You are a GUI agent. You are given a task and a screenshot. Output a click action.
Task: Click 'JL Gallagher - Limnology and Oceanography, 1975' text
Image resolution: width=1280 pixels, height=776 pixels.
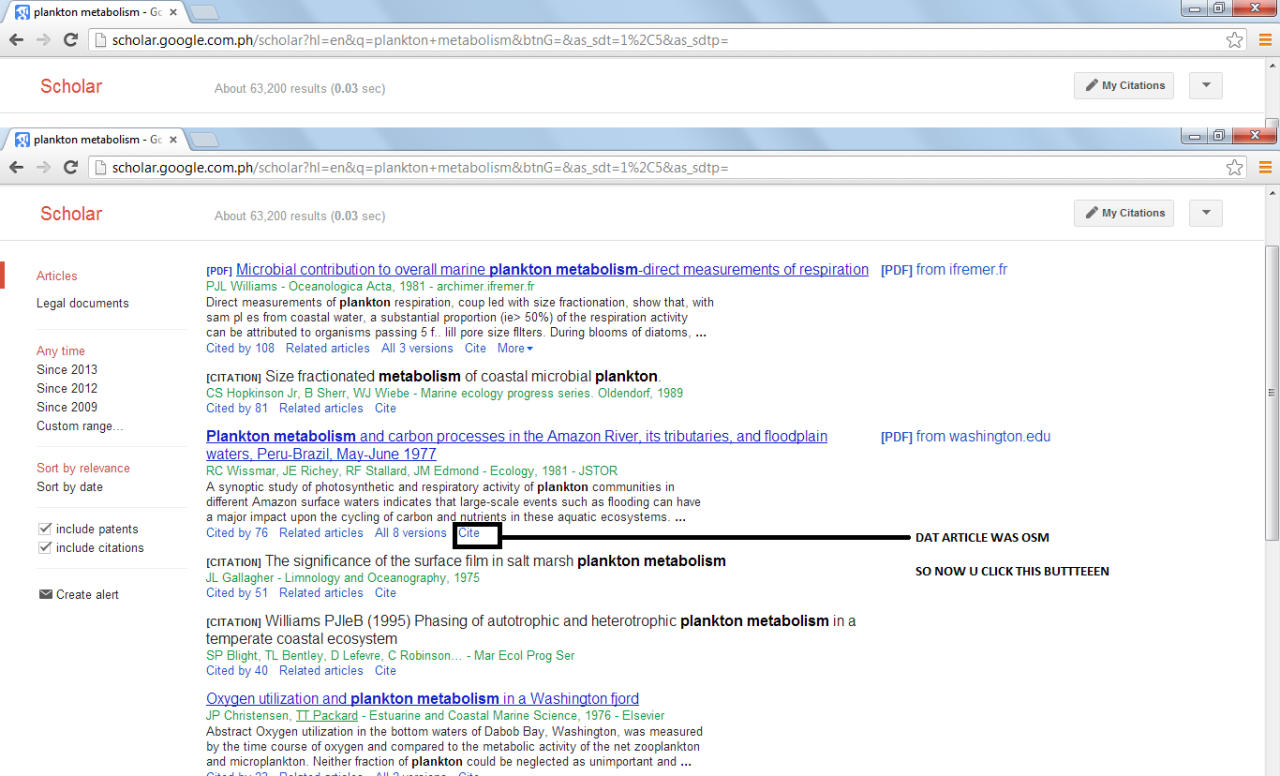pyautogui.click(x=343, y=578)
